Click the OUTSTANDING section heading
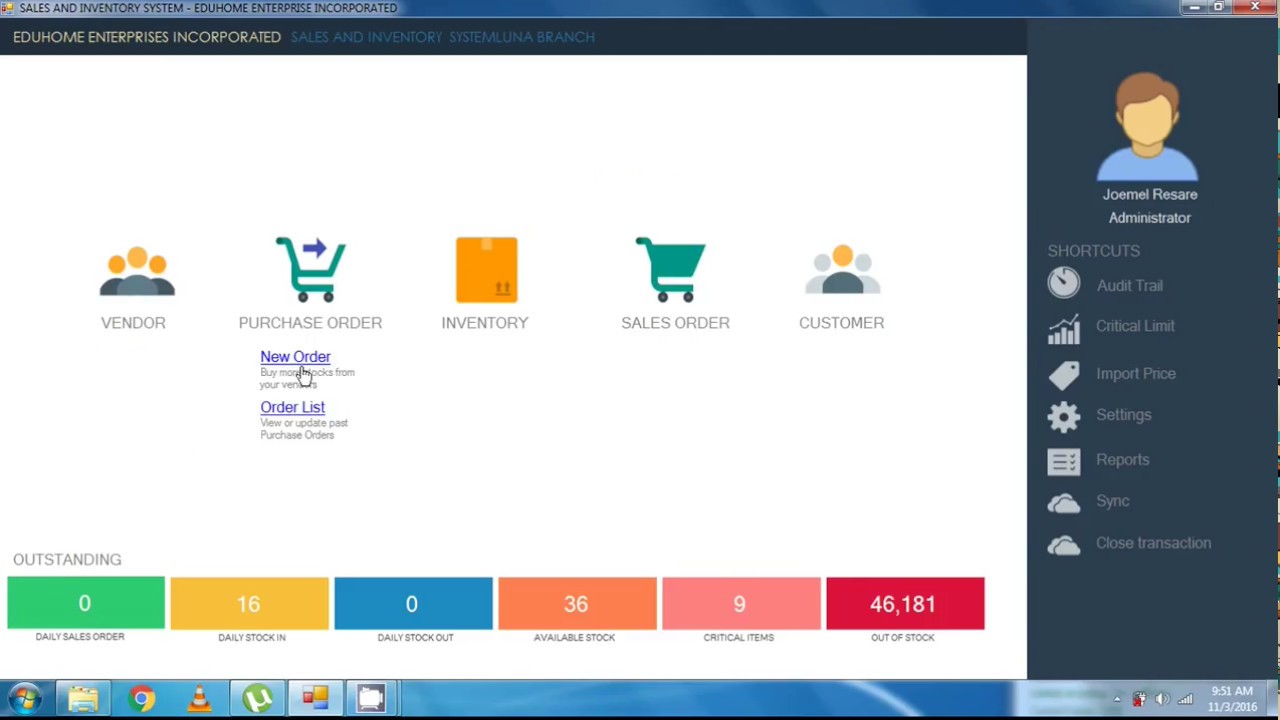The height and width of the screenshot is (720, 1280). (67, 559)
